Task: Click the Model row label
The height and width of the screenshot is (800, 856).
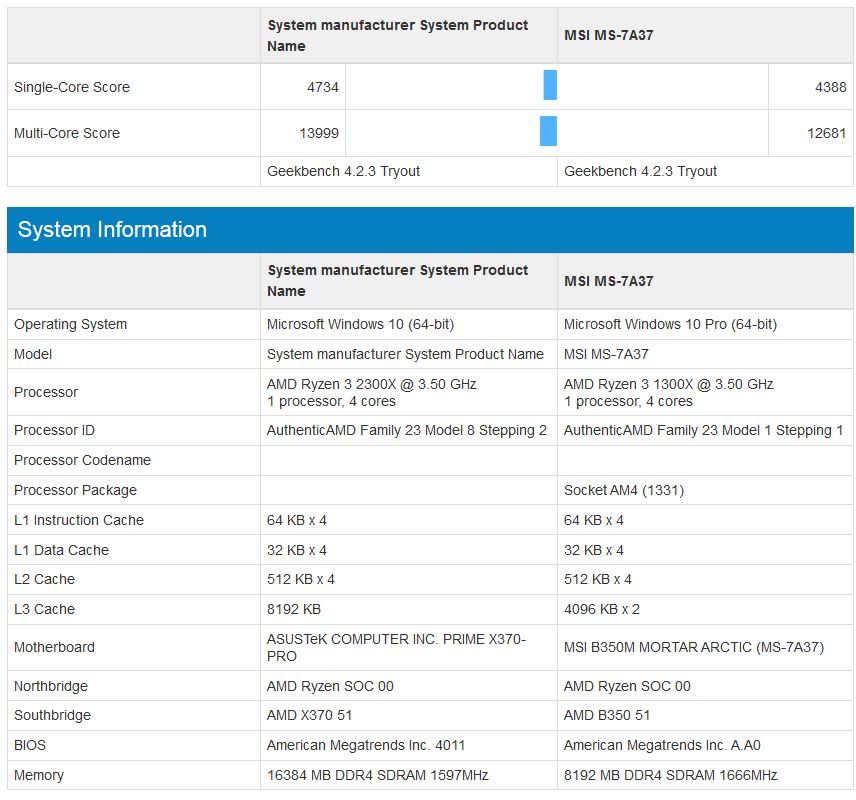Action: (33, 354)
